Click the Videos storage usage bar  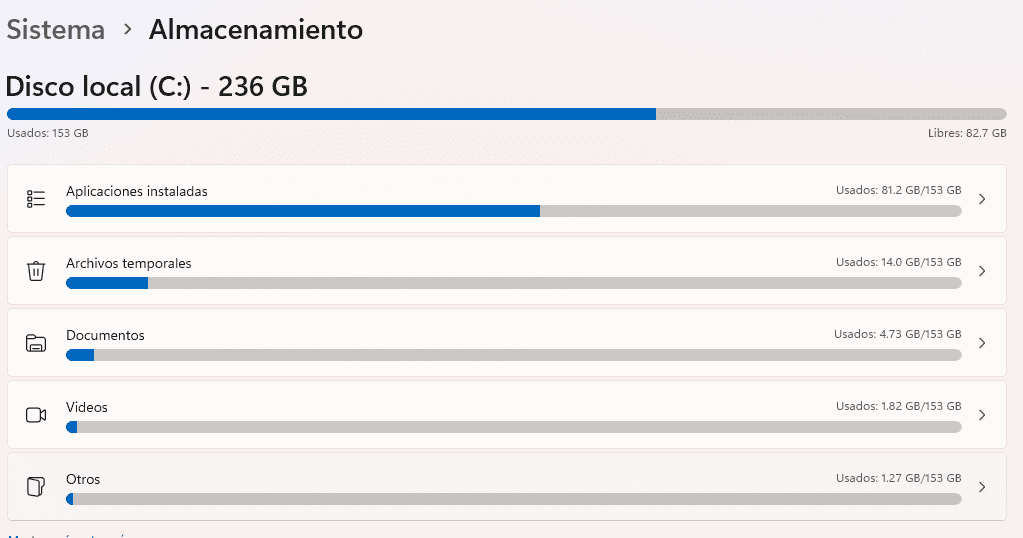[x=513, y=427]
